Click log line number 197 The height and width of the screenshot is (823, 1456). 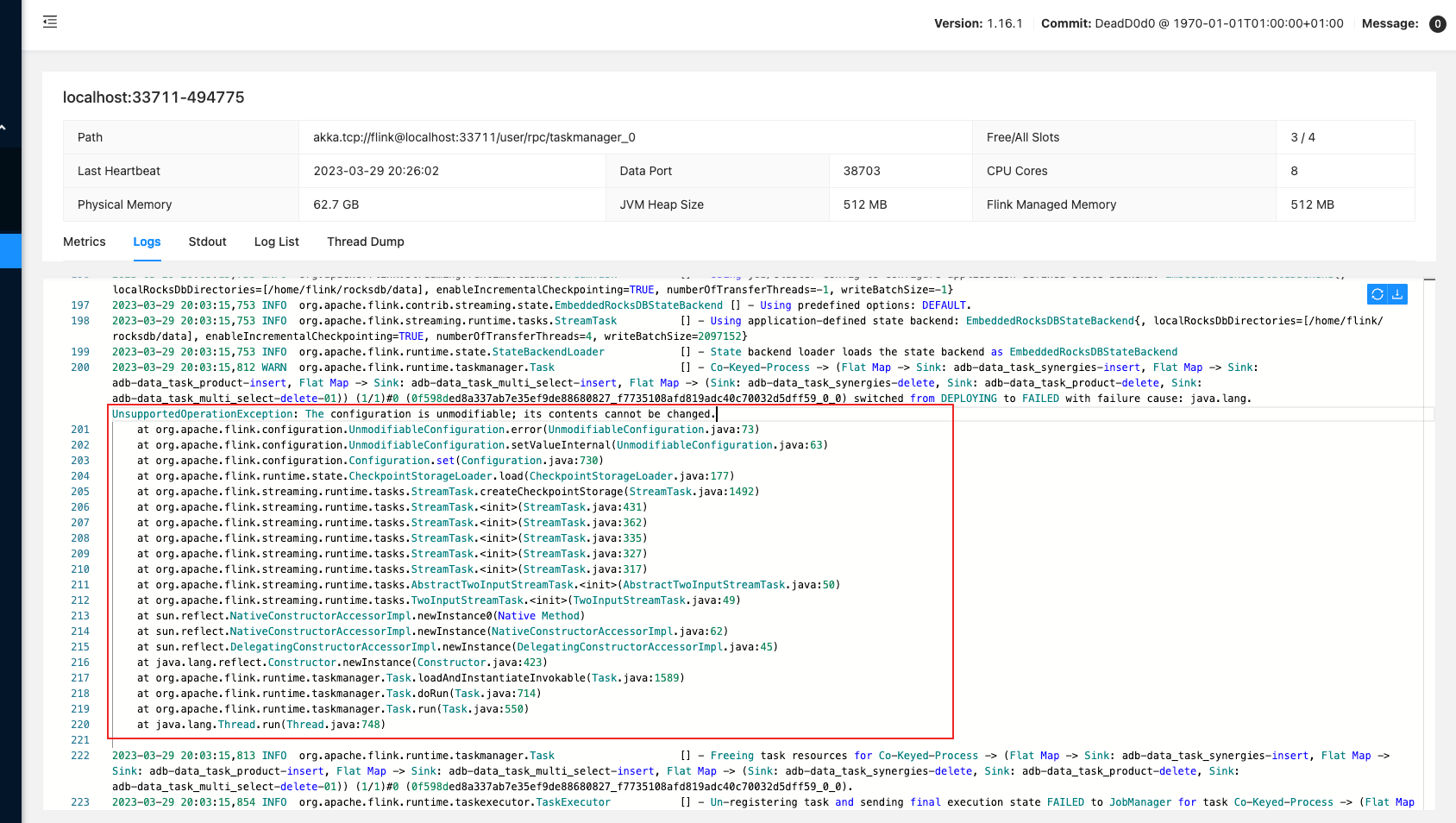point(80,305)
